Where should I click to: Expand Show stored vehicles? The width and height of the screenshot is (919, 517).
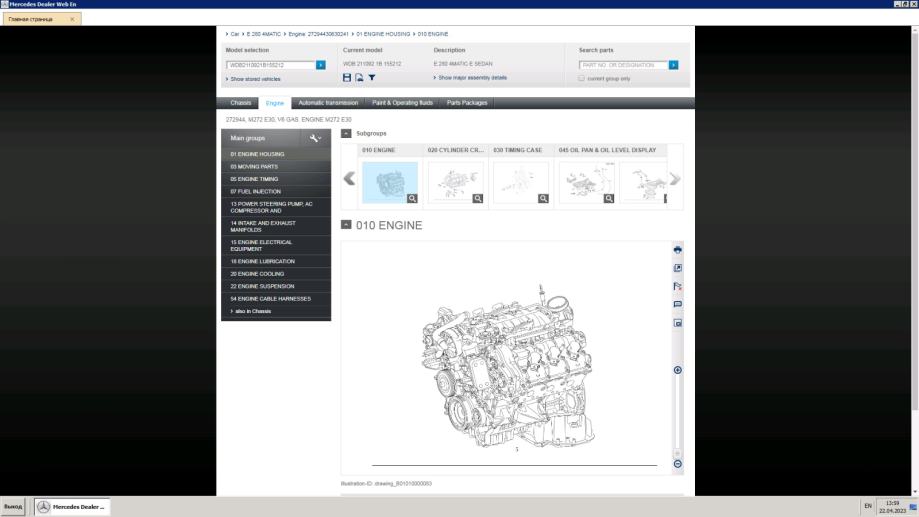click(253, 79)
